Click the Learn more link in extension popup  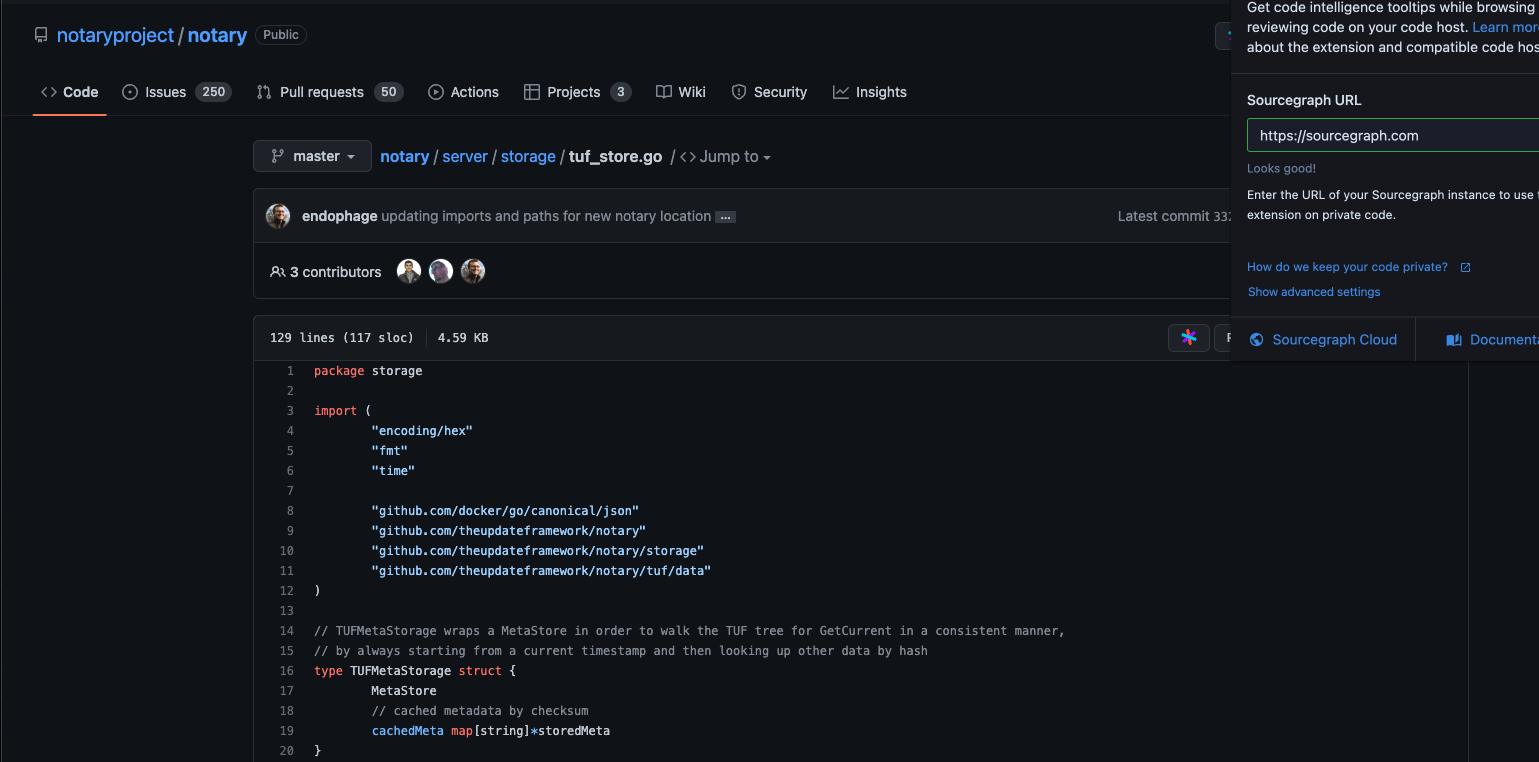1505,27
